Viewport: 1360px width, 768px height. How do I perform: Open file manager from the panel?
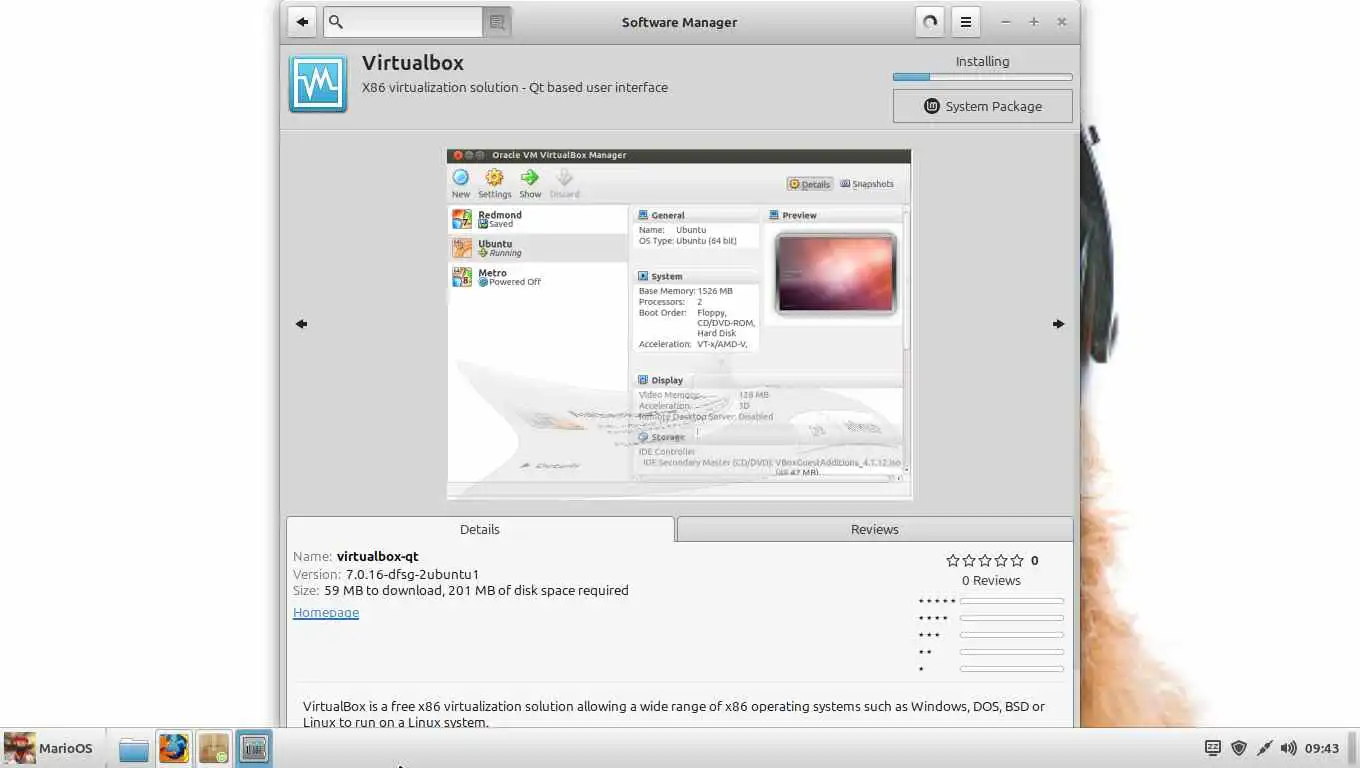click(133, 748)
